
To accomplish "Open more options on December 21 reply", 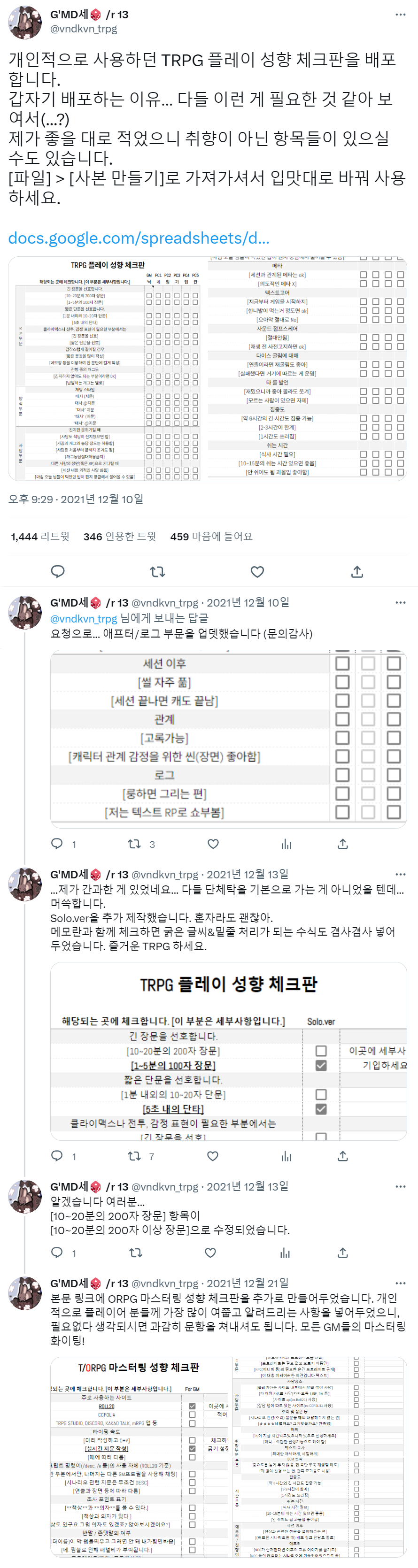I will (400, 1284).
